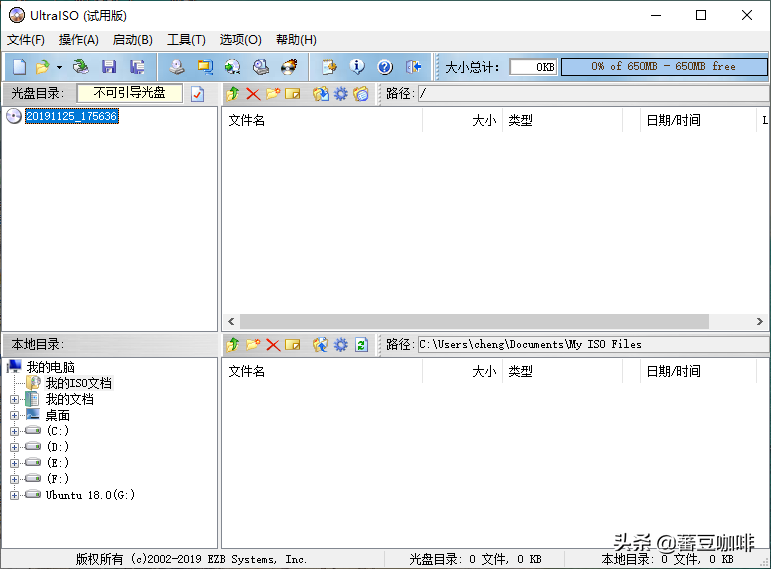Click the view-mode folder icon in the disc pane toolbar
771x569 pixels.
(x=361, y=93)
